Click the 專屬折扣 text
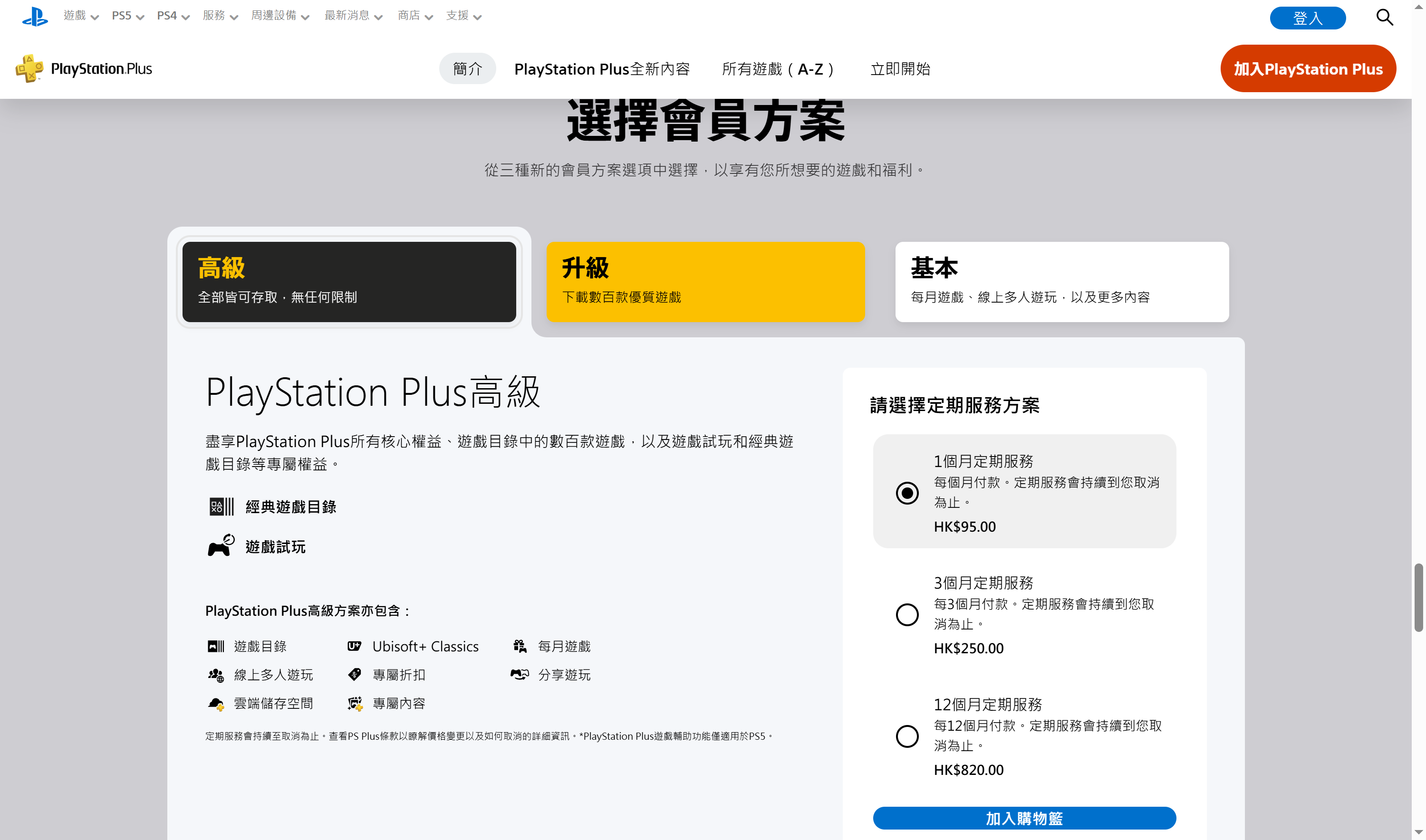Viewport: 1426px width, 840px height. coord(399,675)
